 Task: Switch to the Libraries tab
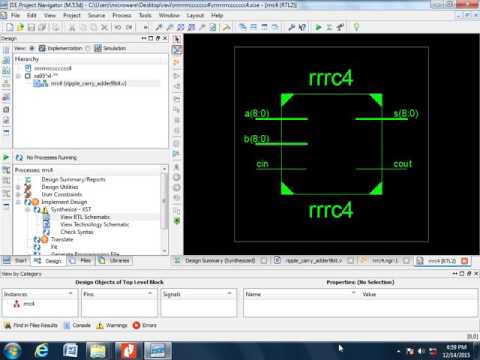[x=114, y=261]
